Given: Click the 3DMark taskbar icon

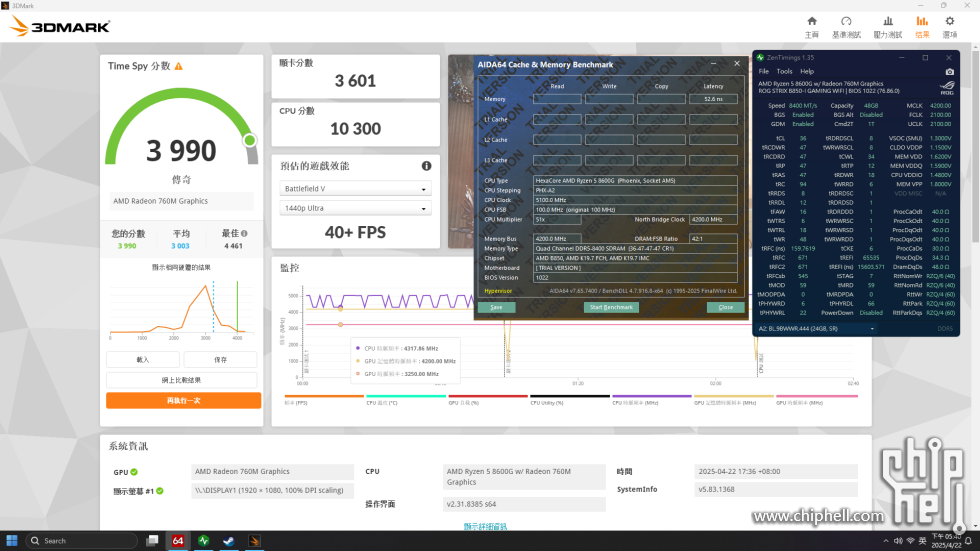Looking at the screenshot, I should point(254,540).
